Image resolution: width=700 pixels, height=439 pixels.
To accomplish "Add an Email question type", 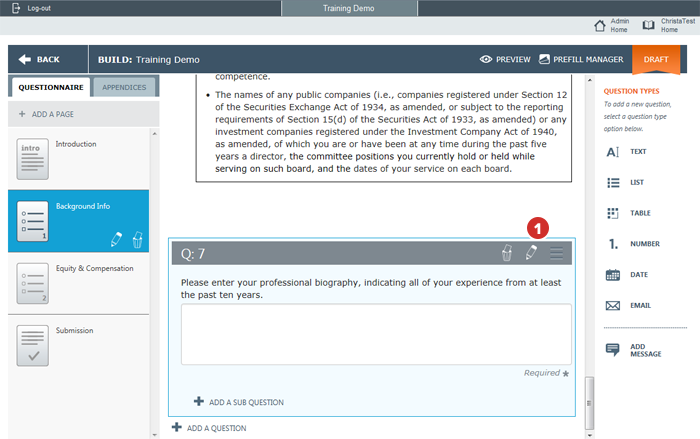I will point(626,305).
